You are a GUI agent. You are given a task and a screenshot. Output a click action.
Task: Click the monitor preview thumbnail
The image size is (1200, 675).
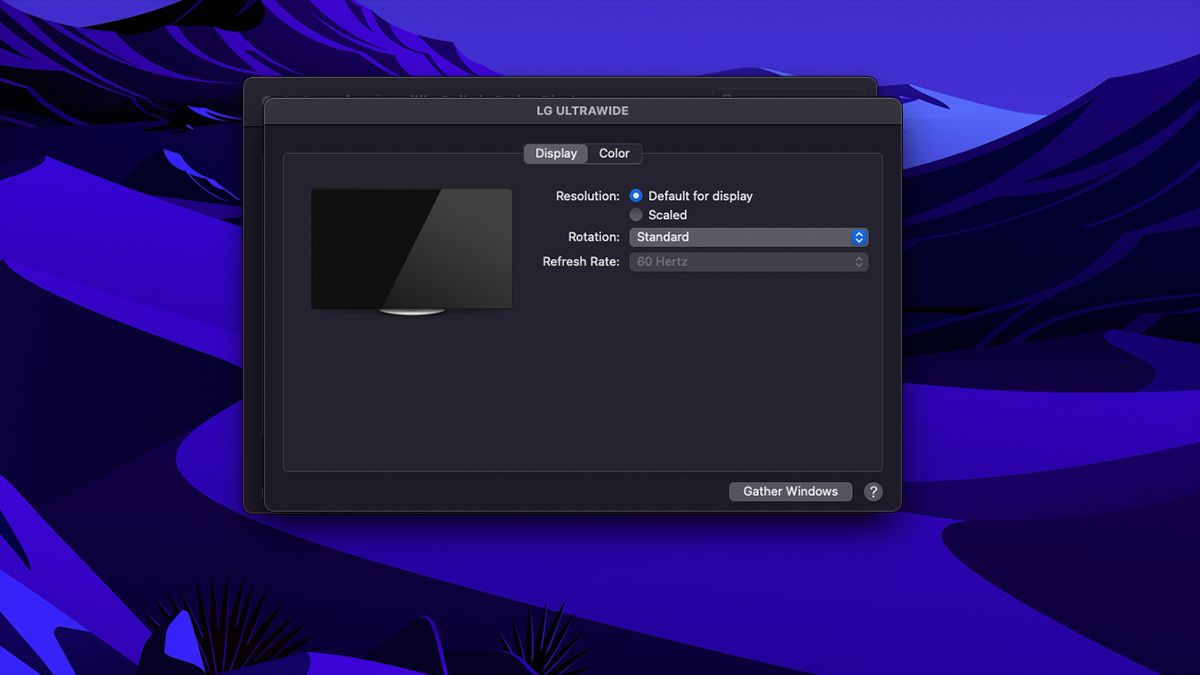coord(411,248)
